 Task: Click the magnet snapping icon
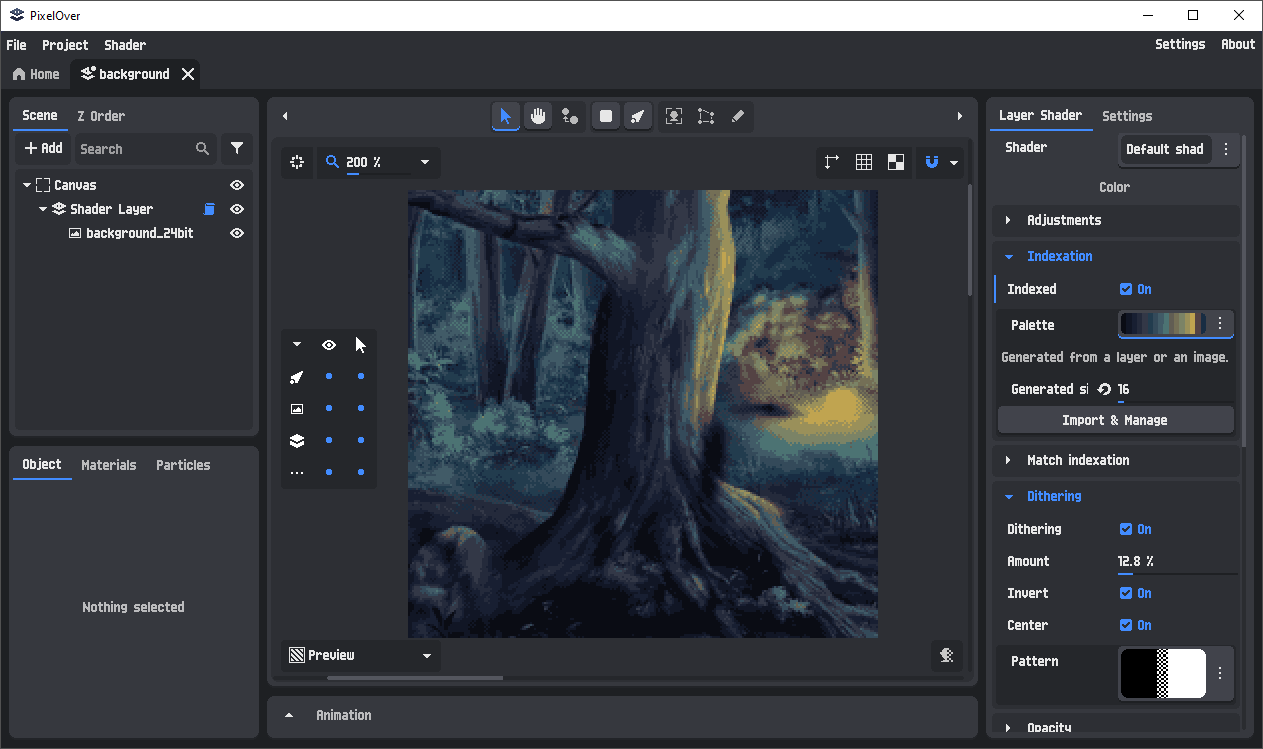click(x=932, y=162)
